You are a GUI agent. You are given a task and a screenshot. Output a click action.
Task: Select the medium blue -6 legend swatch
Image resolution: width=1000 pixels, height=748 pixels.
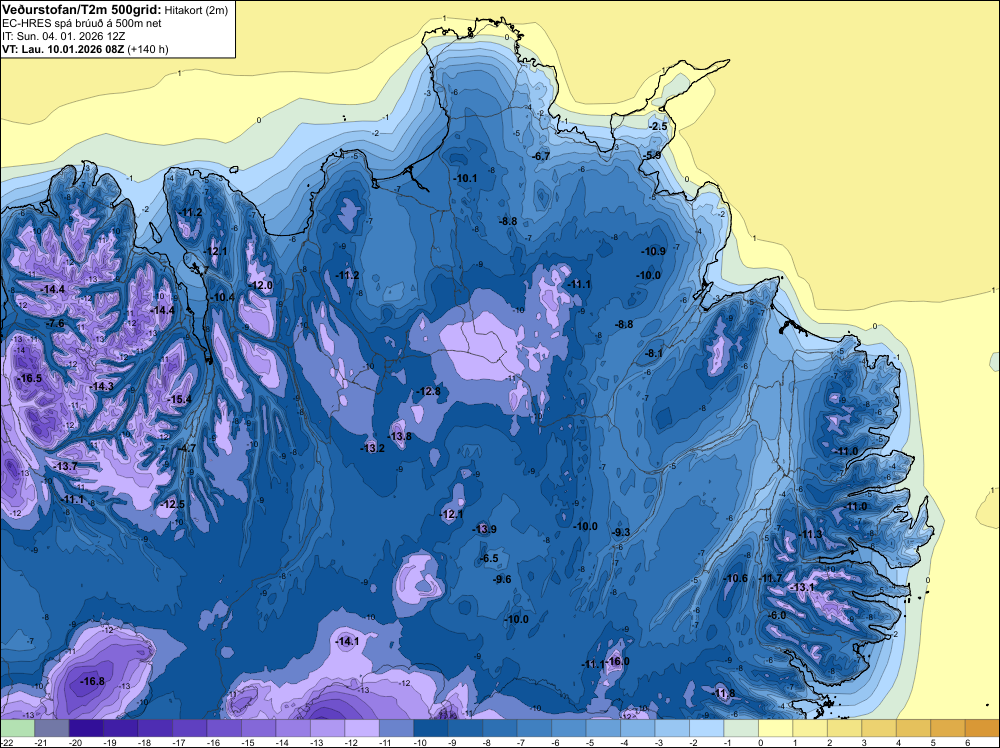568,728
